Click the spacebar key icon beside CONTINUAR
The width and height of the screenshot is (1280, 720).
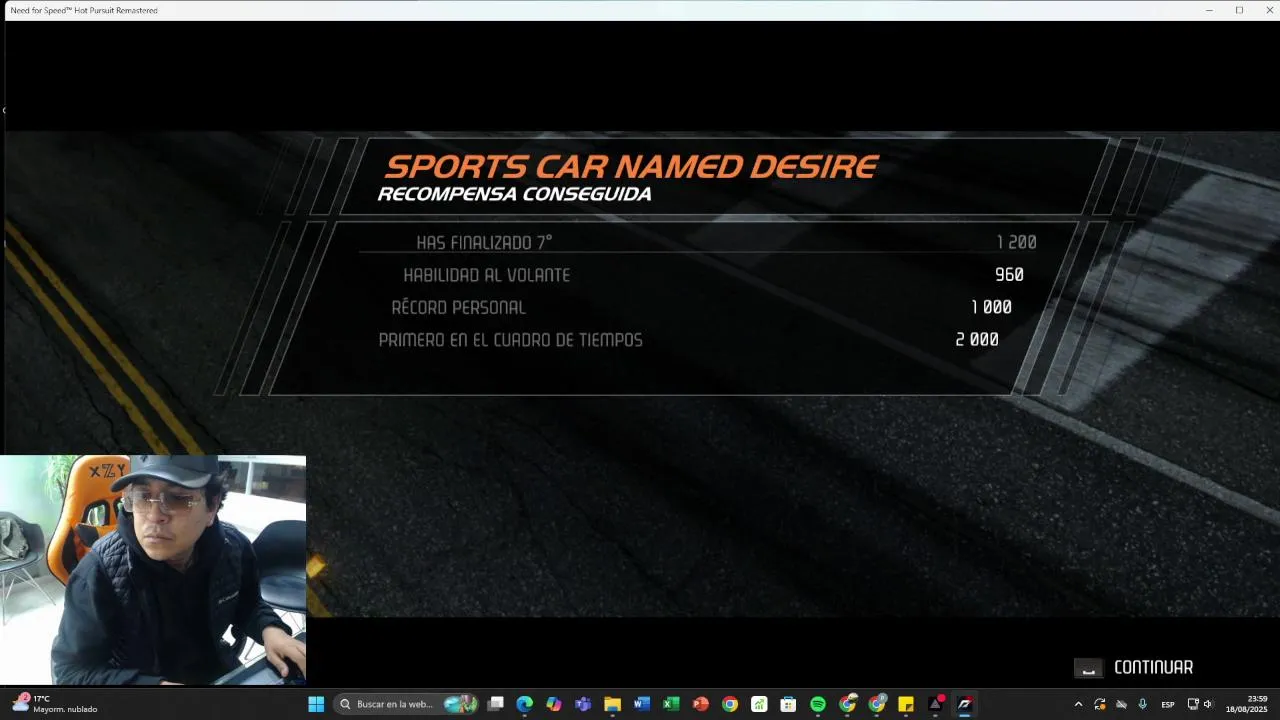tap(1088, 668)
